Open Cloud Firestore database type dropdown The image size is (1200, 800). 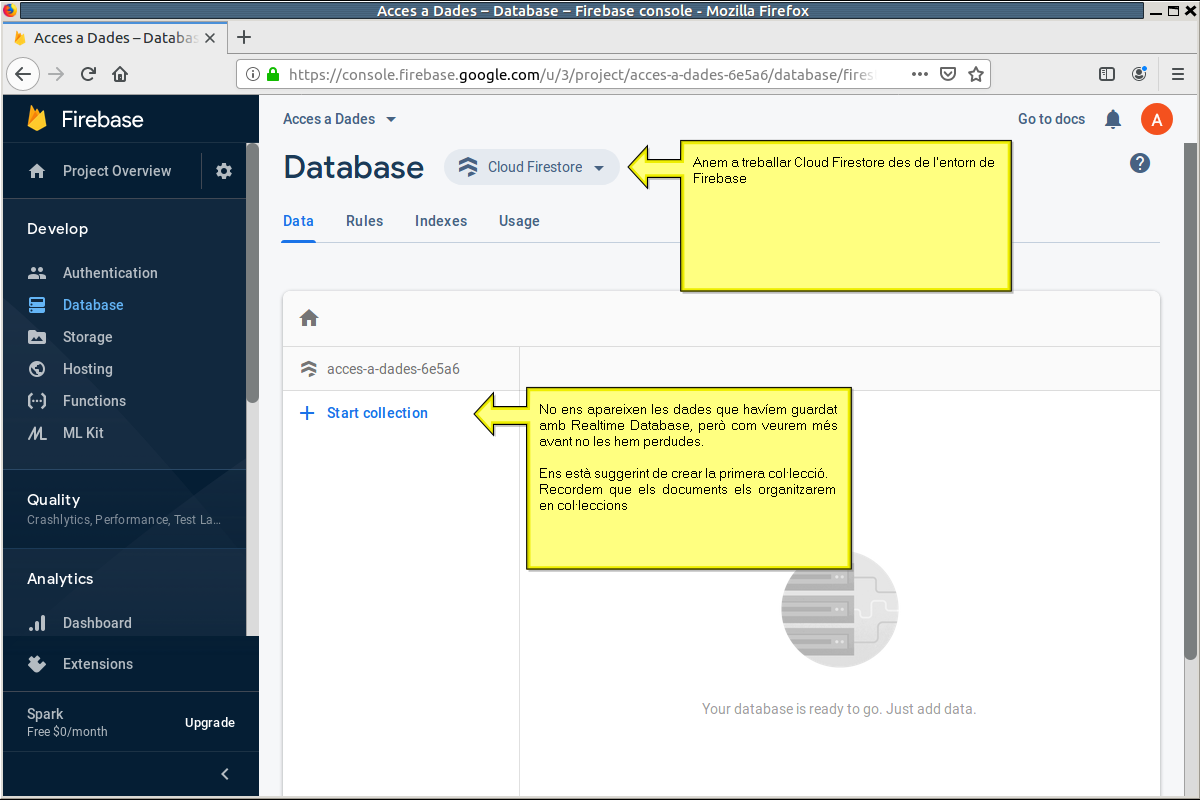[x=532, y=167]
